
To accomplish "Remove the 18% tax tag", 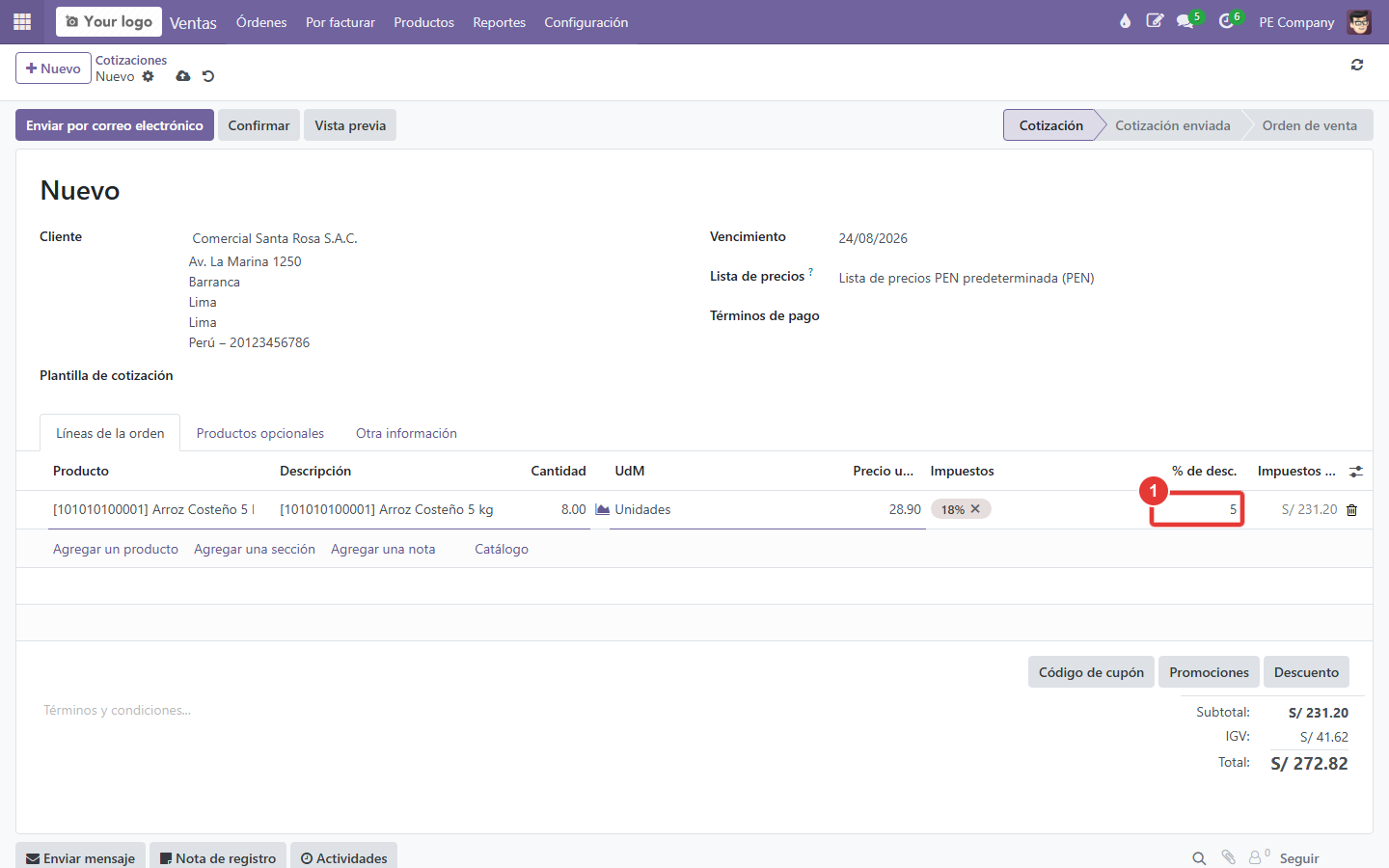I will pyautogui.click(x=975, y=508).
